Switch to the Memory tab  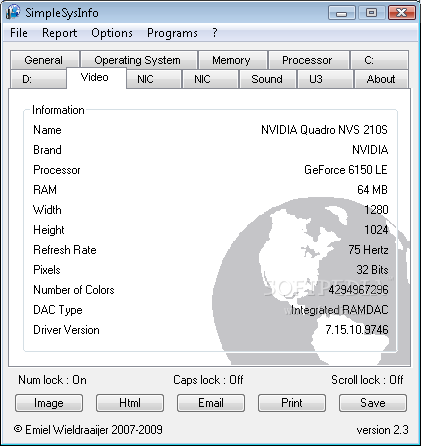tap(233, 60)
